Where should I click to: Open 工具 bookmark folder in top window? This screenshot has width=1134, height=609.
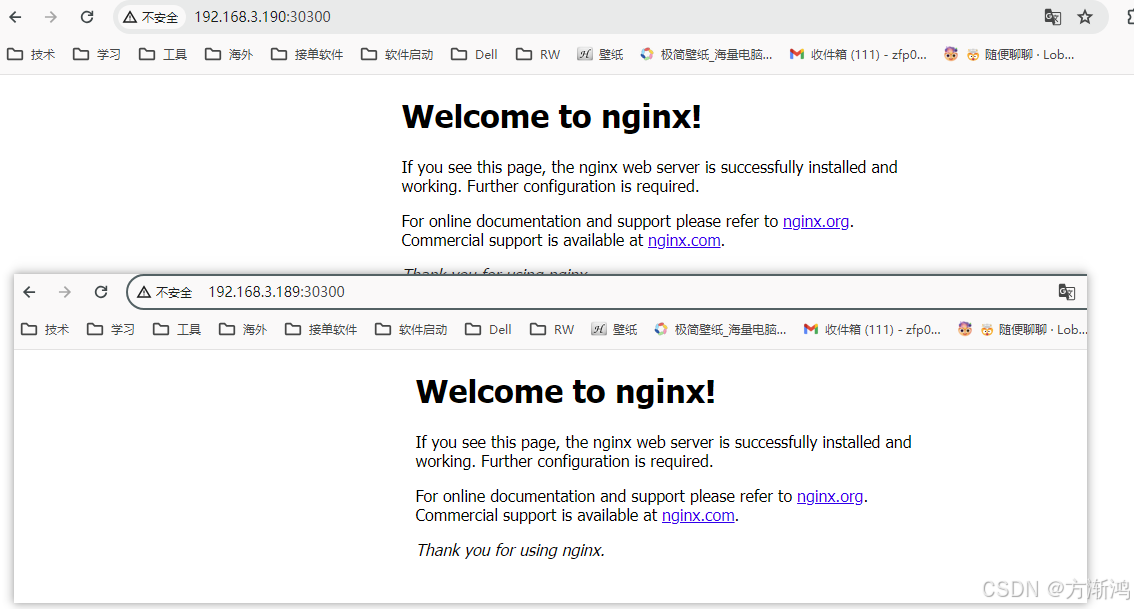[x=163, y=54]
